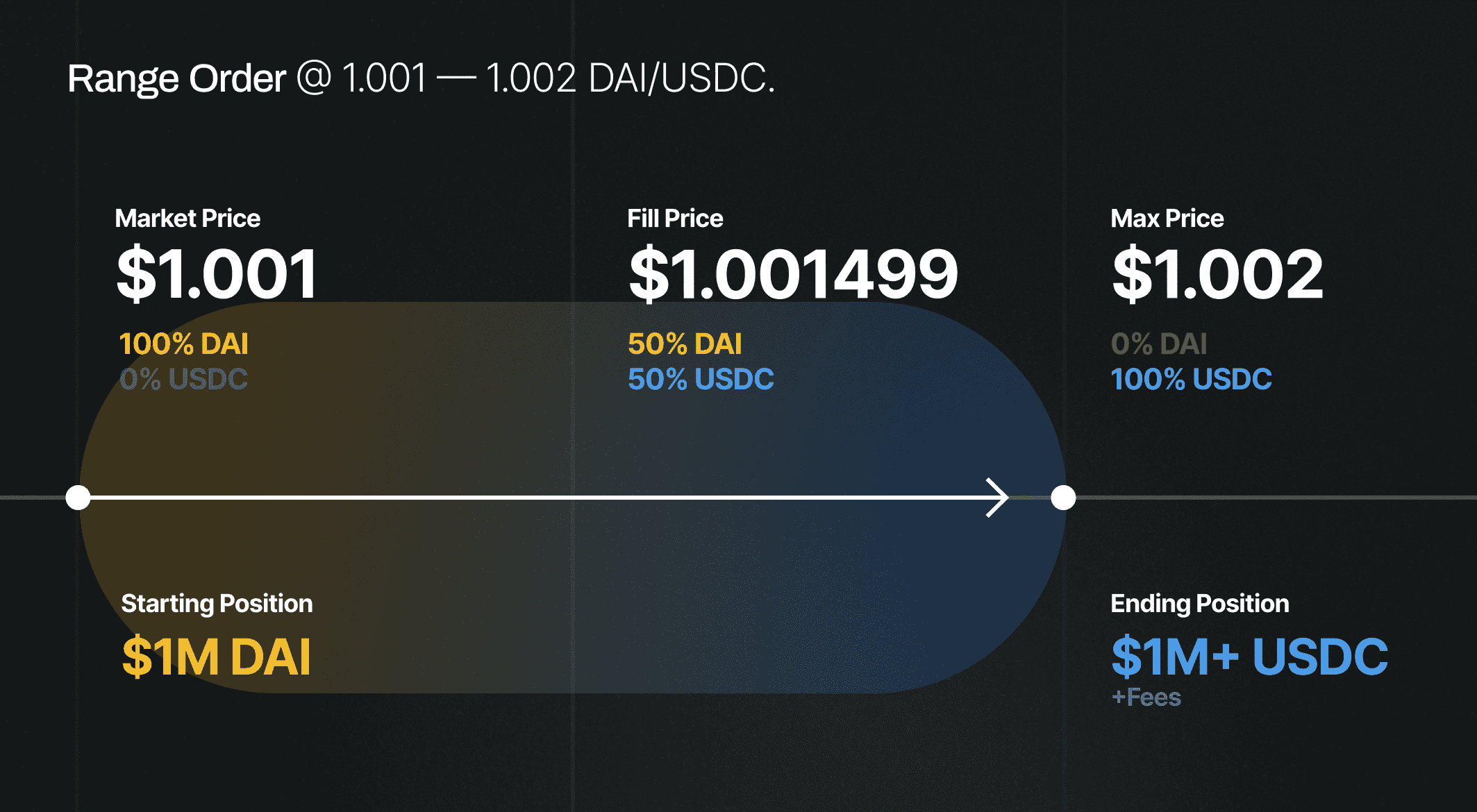Click the left white dot on the line
Image resolution: width=1477 pixels, height=812 pixels.
coord(78,498)
